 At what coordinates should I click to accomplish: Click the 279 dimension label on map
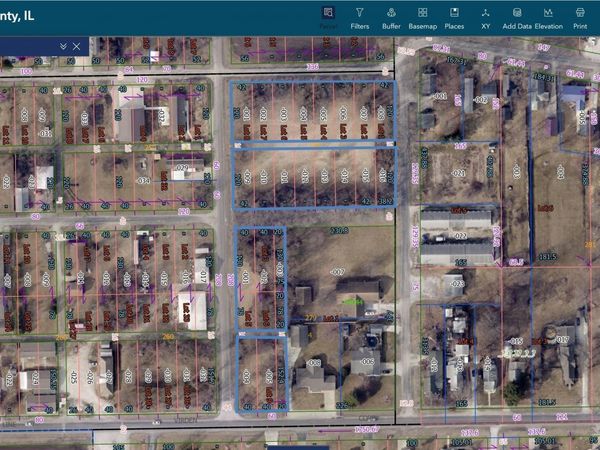(x=310, y=318)
